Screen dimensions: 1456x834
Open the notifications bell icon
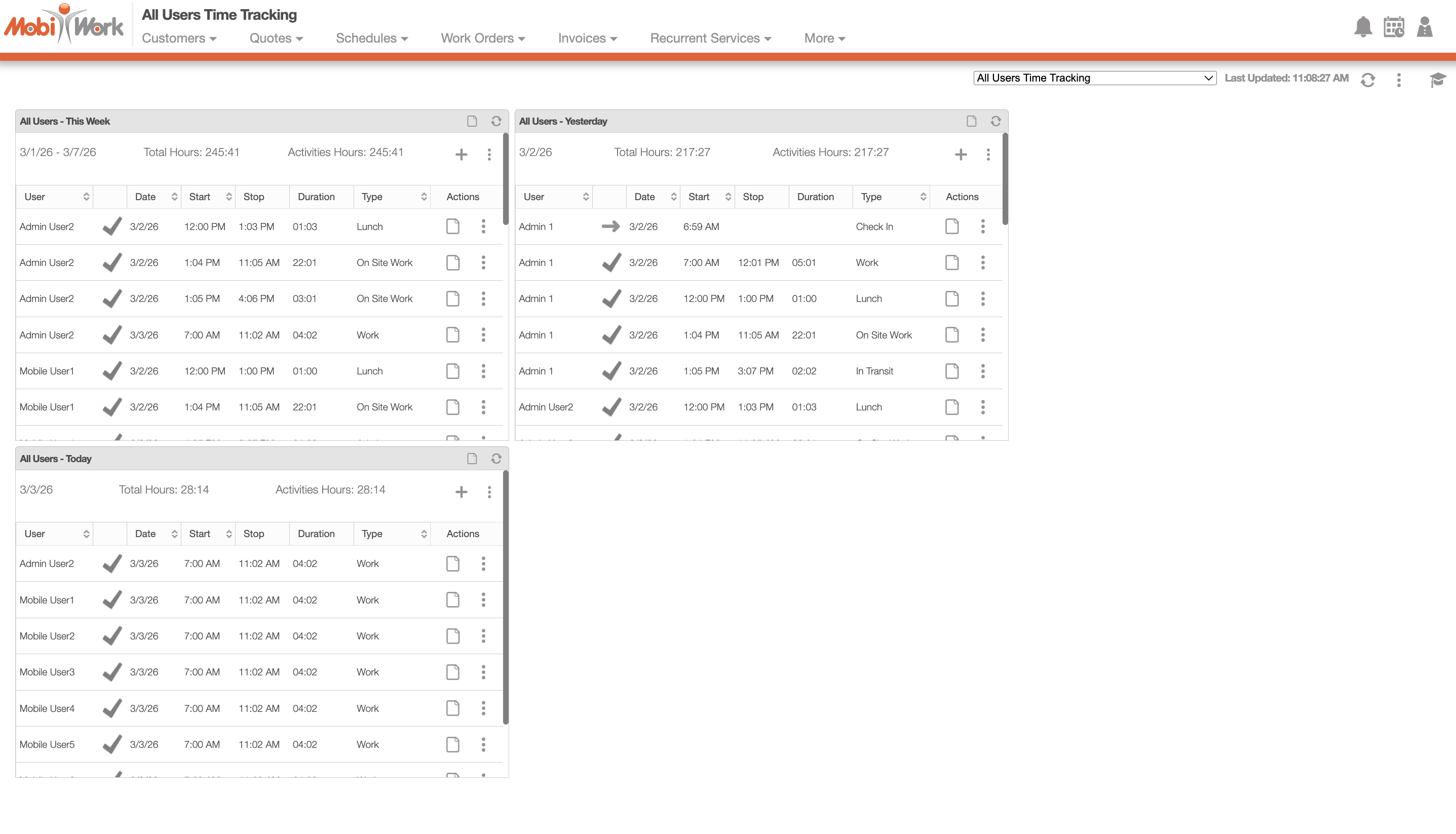(1363, 27)
